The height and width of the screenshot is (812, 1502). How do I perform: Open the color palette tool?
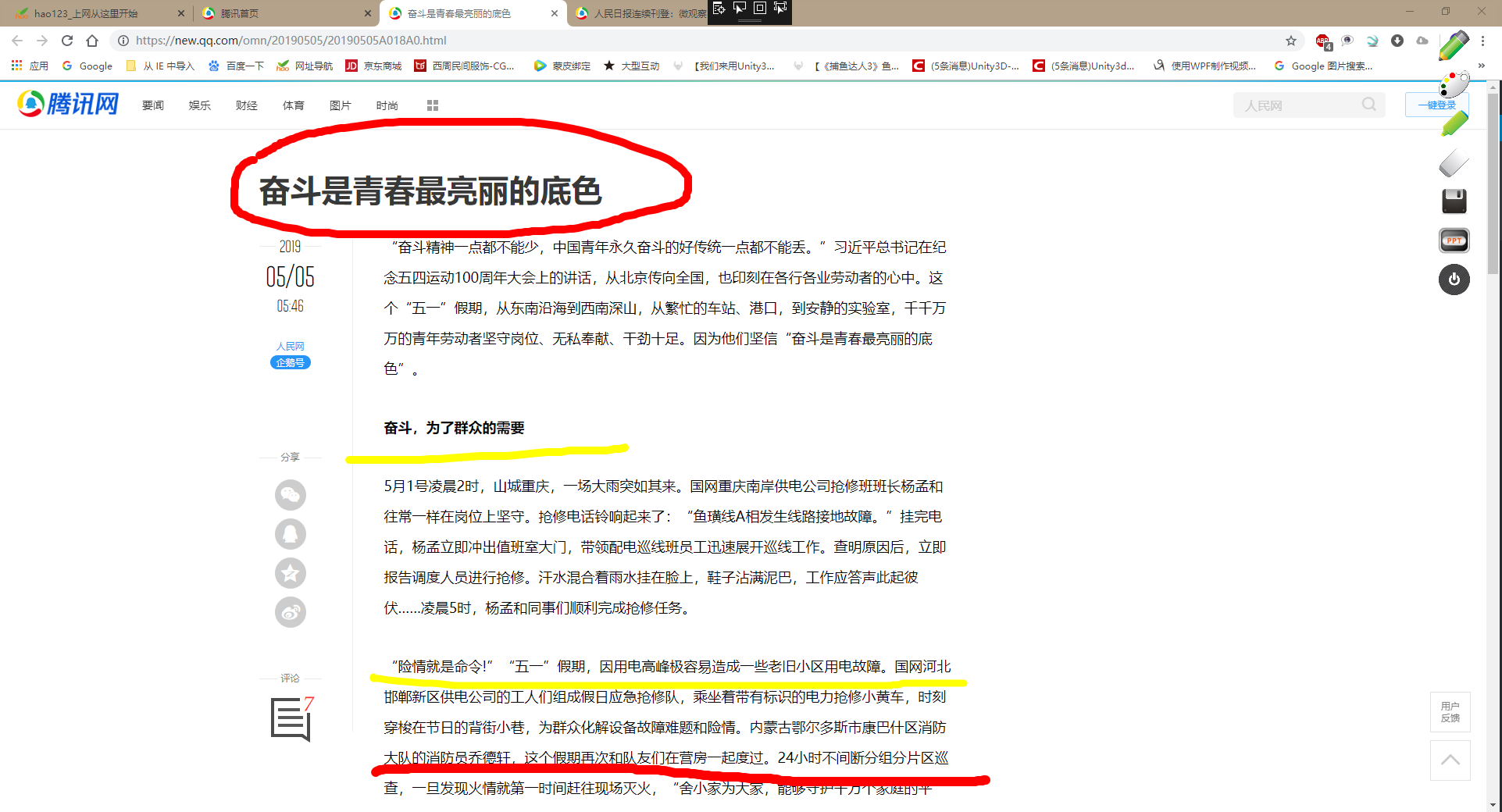(x=1454, y=84)
